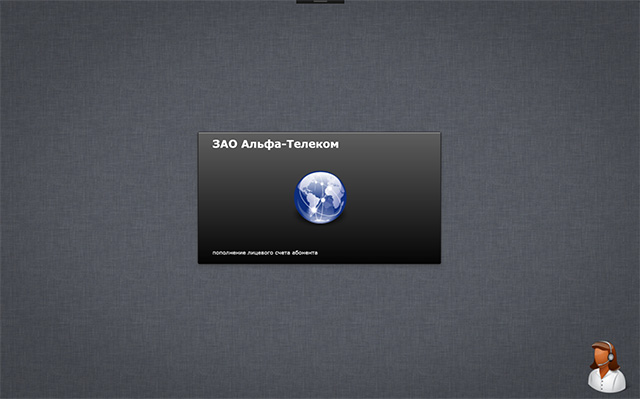640x399 pixels.
Task: Expand the top center drawer tab
Action: pos(320,2)
